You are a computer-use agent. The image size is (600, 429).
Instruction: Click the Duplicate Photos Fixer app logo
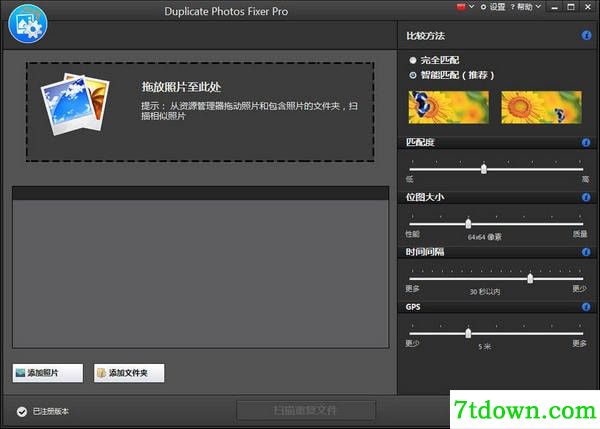[28, 24]
